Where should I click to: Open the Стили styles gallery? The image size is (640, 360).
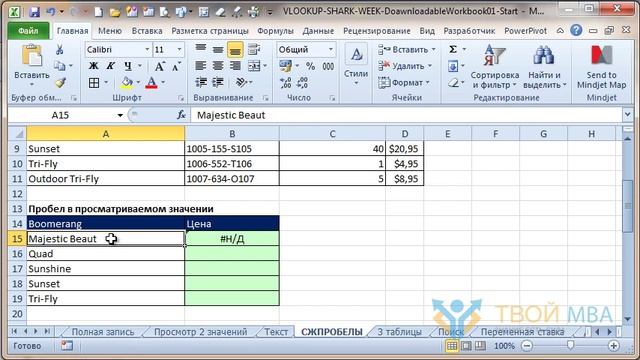(x=356, y=64)
